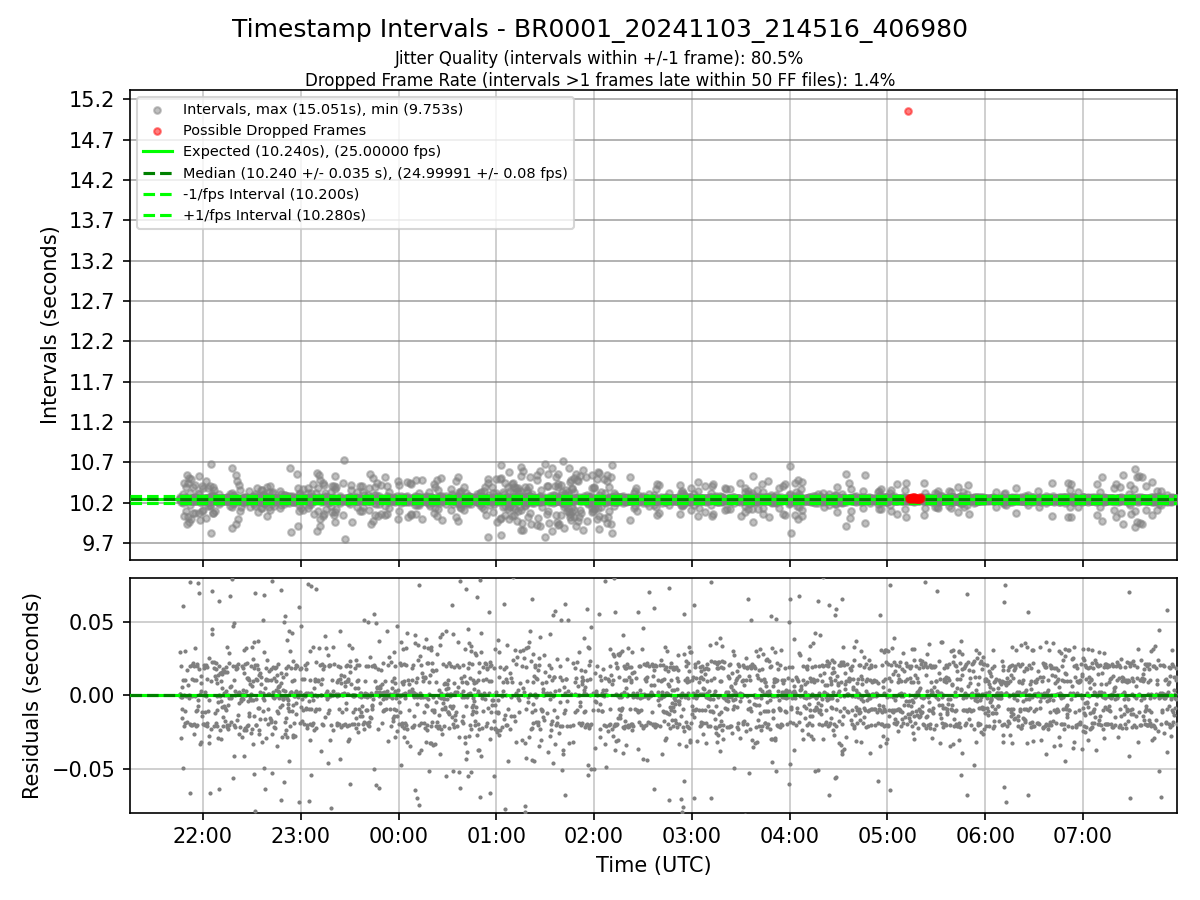Select the red outlier point near 15.0 seconds
The height and width of the screenshot is (900, 1200).
coord(908,111)
